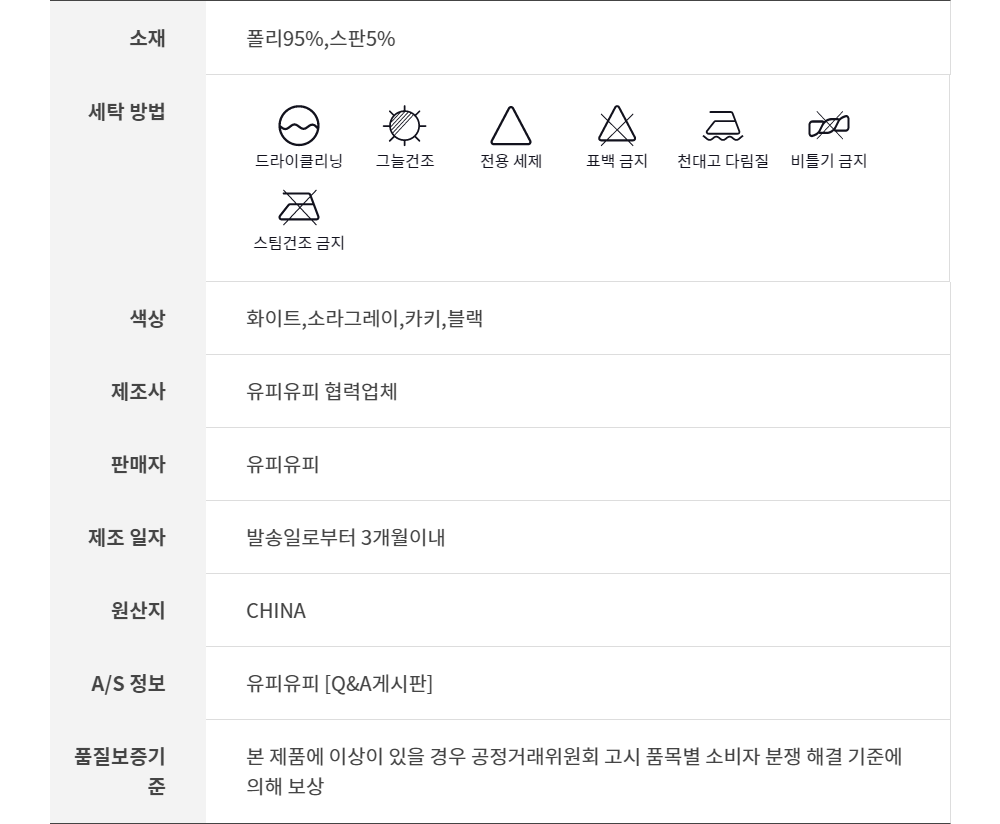Image resolution: width=1000 pixels, height=824 pixels.
Task: Click the 판매자 row label
Action: 138,465
